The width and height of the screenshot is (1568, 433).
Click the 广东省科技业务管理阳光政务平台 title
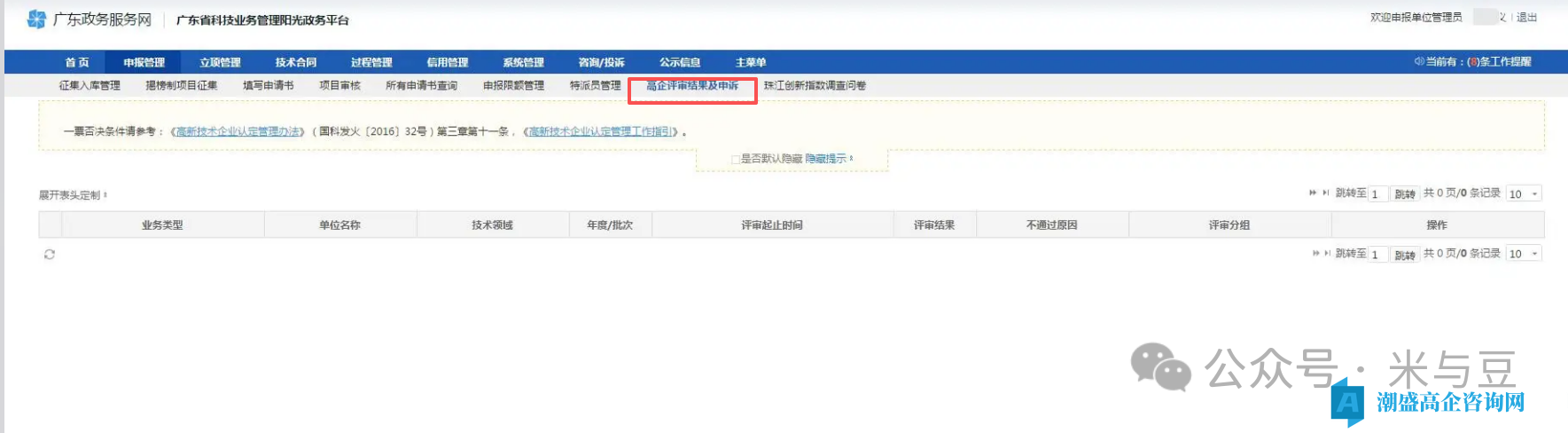coord(262,20)
